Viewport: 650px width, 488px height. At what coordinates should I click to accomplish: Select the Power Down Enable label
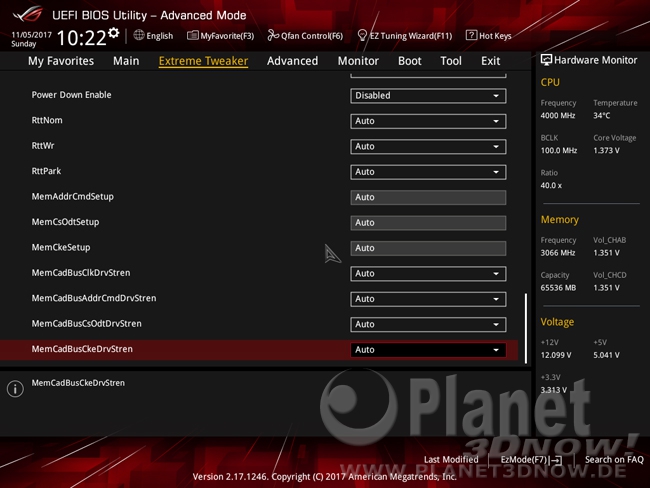[x=71, y=95]
